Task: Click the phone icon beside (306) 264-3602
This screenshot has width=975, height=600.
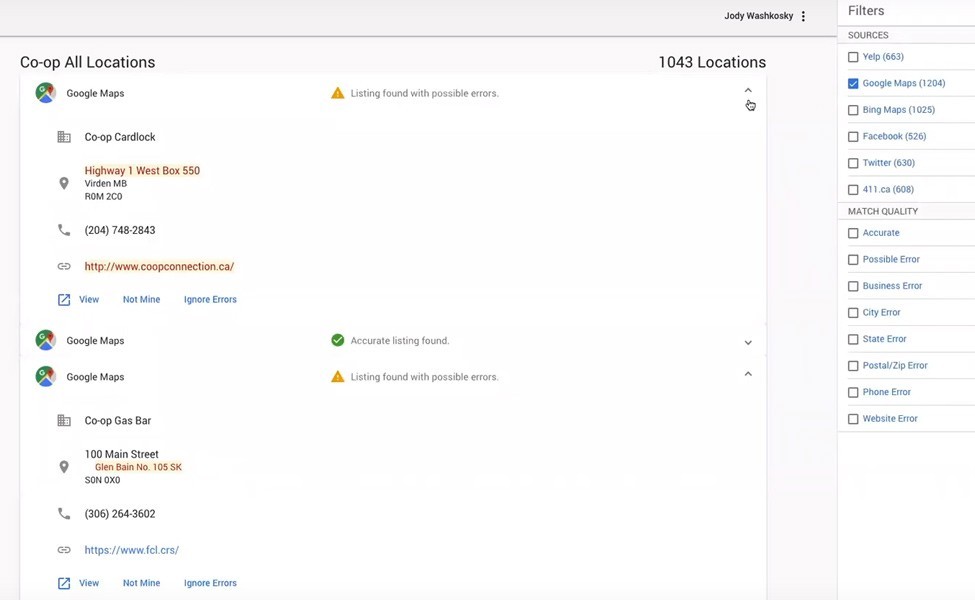Action: pos(64,514)
